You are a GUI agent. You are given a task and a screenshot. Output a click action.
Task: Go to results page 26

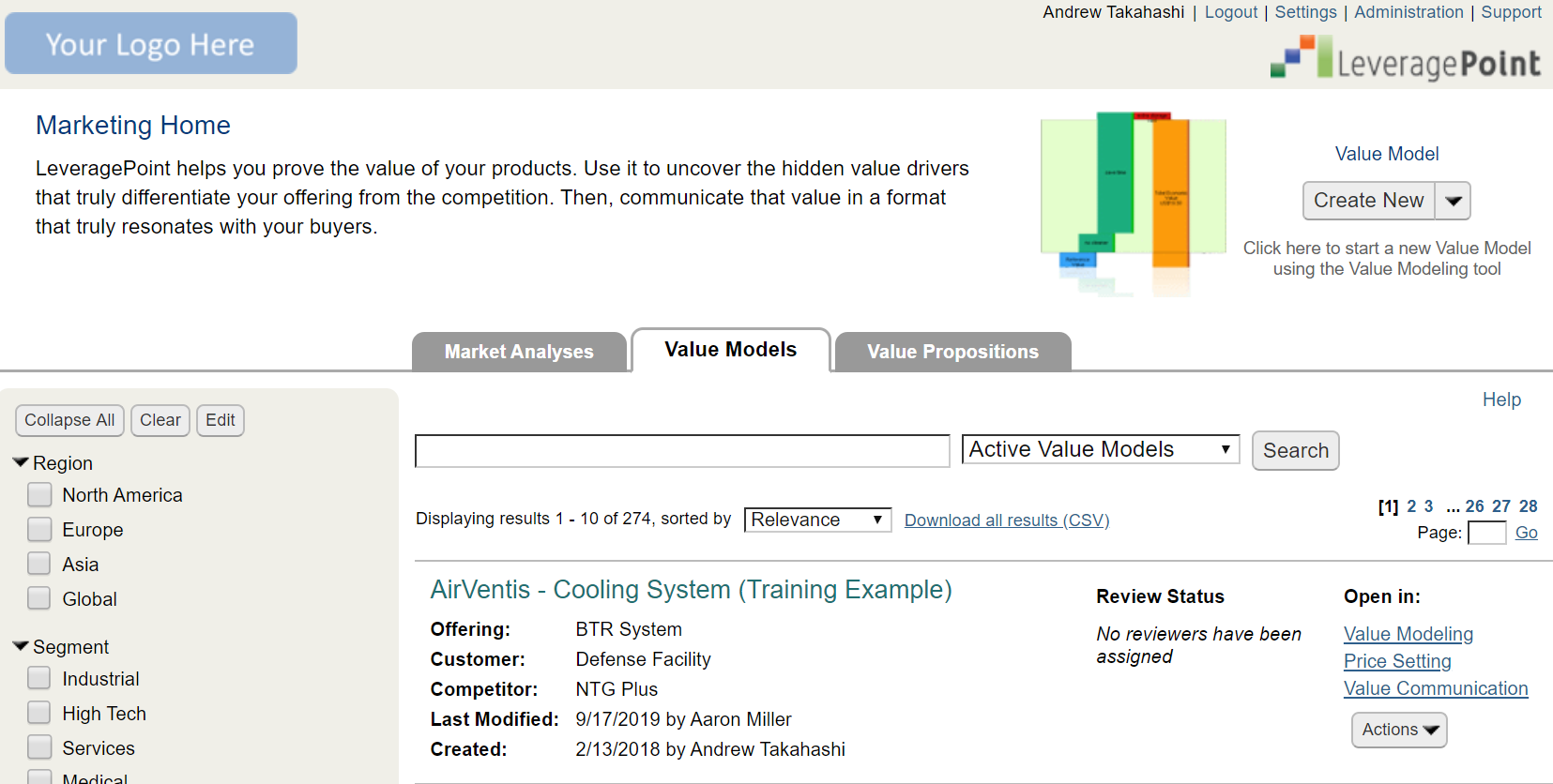tap(1474, 506)
